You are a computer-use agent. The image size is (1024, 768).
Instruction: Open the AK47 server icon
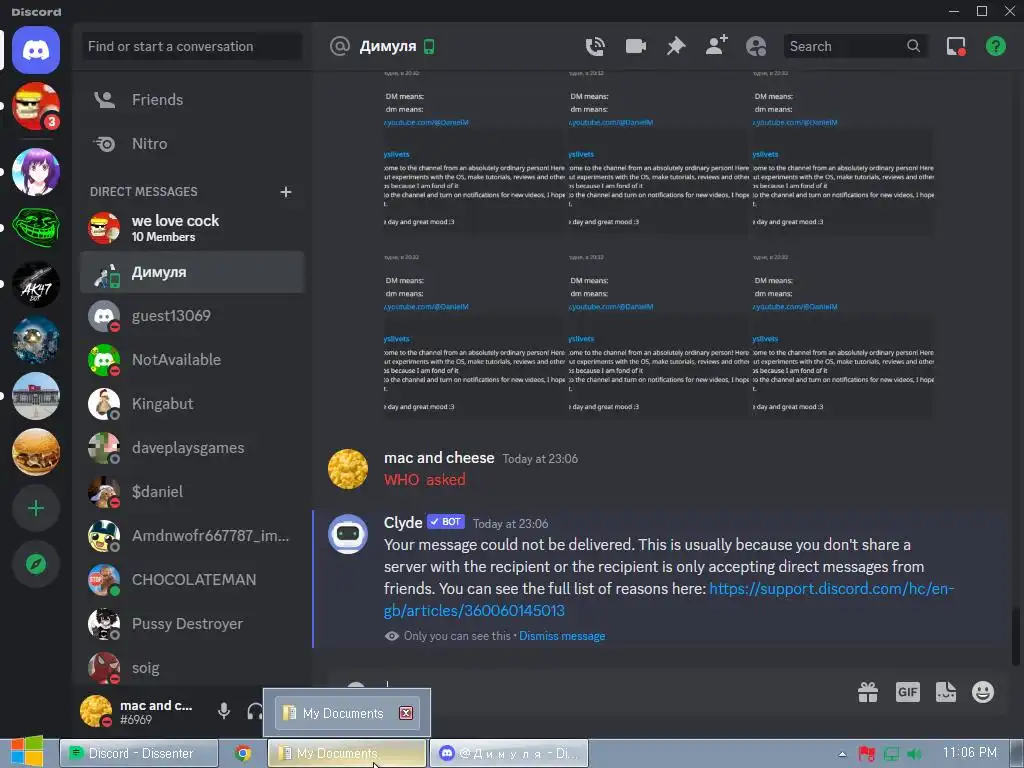(36, 284)
